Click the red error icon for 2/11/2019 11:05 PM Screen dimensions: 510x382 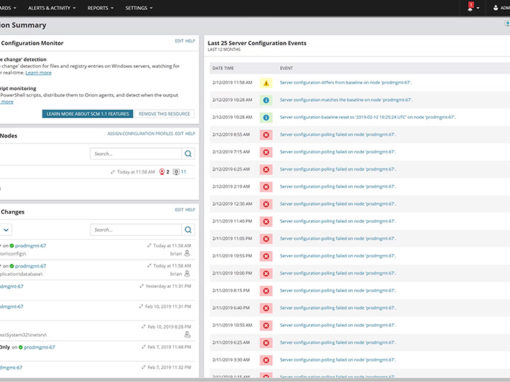pyautogui.click(x=266, y=239)
